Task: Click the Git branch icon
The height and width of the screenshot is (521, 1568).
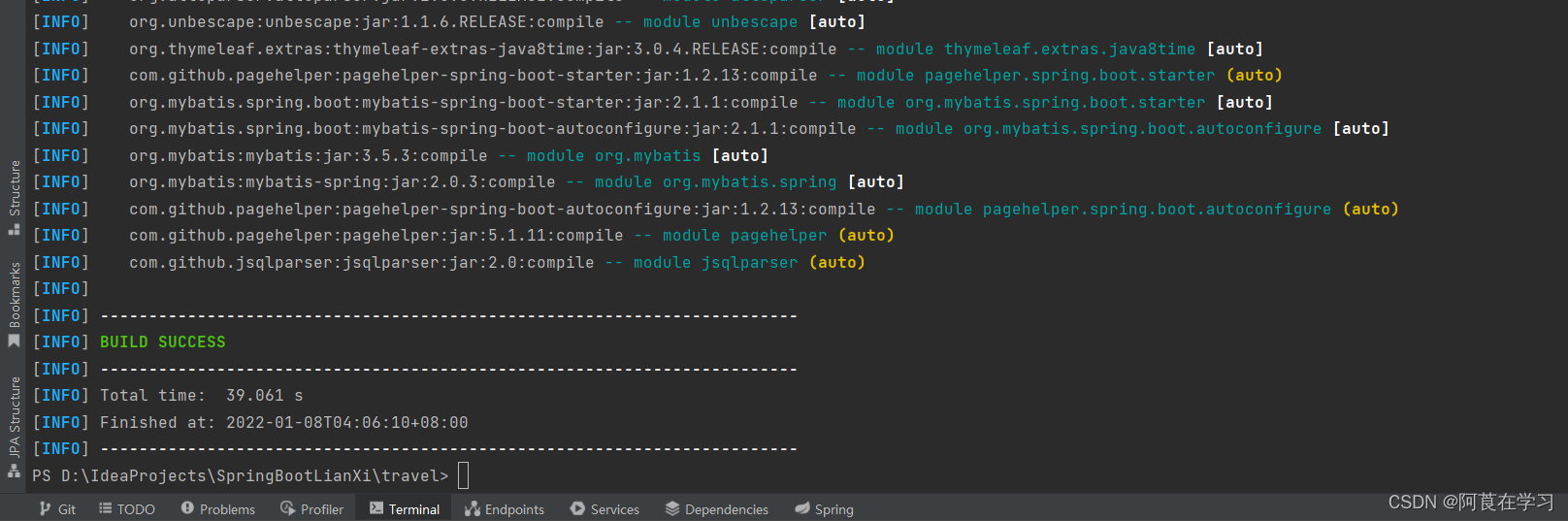Action: click(x=45, y=508)
